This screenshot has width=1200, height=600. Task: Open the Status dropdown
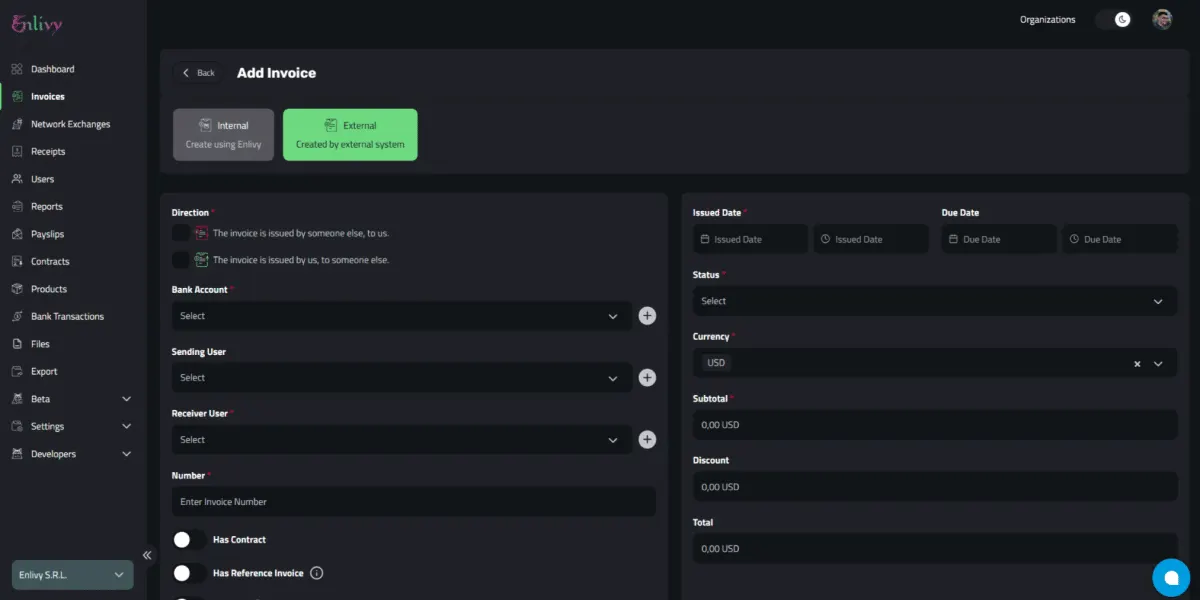point(935,301)
